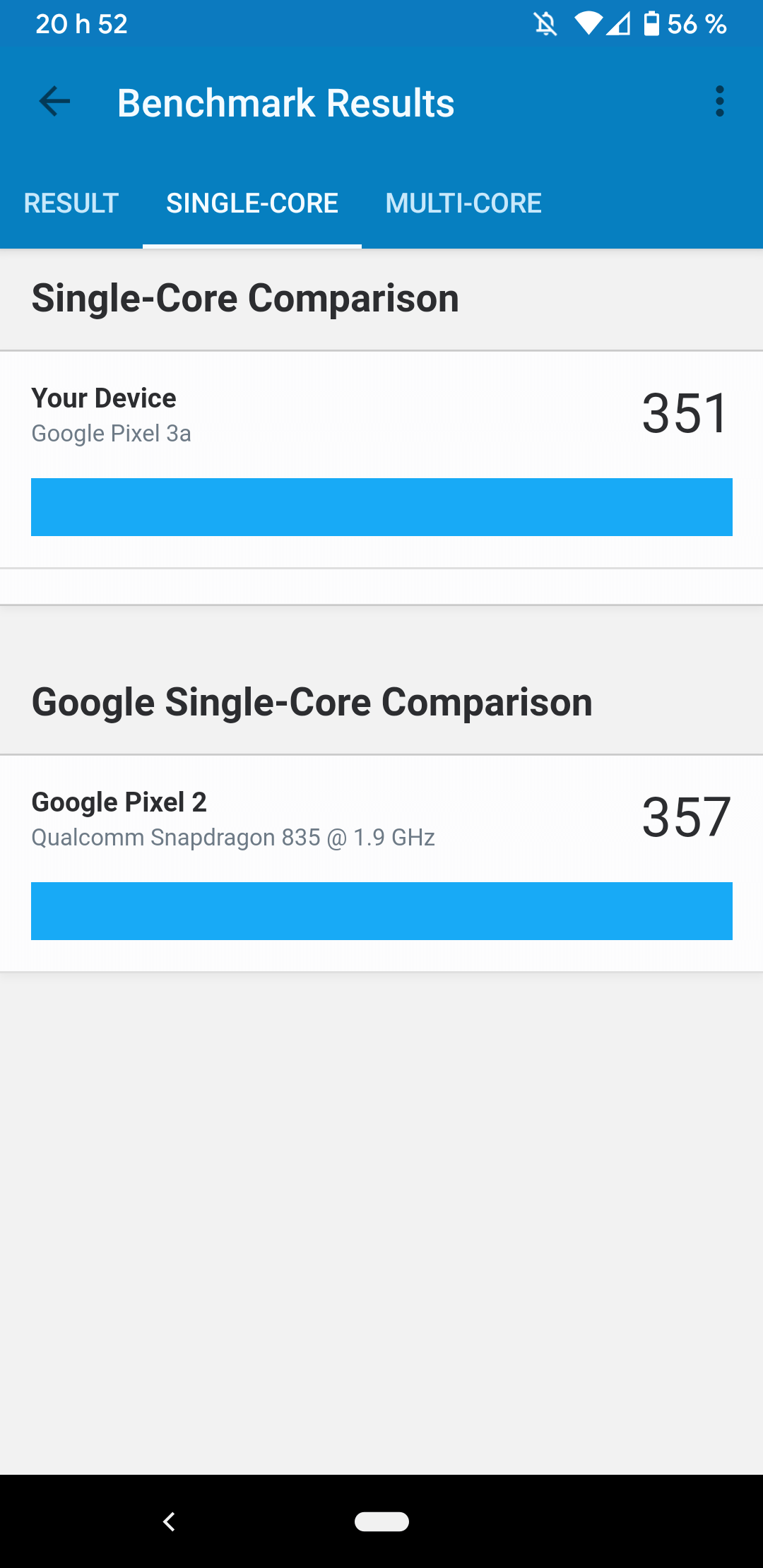Tap the Google Pixel 2 entry title

coord(119,802)
